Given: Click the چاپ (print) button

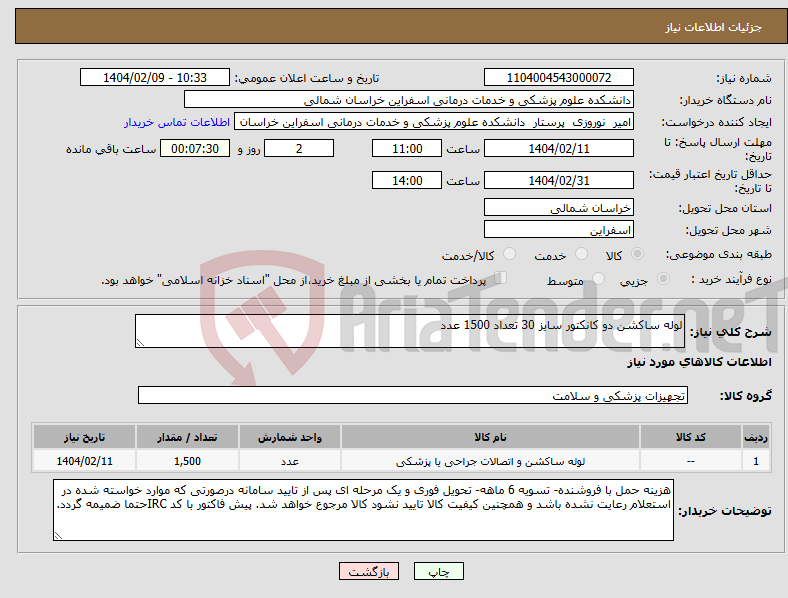Looking at the screenshot, I should 438,571.
